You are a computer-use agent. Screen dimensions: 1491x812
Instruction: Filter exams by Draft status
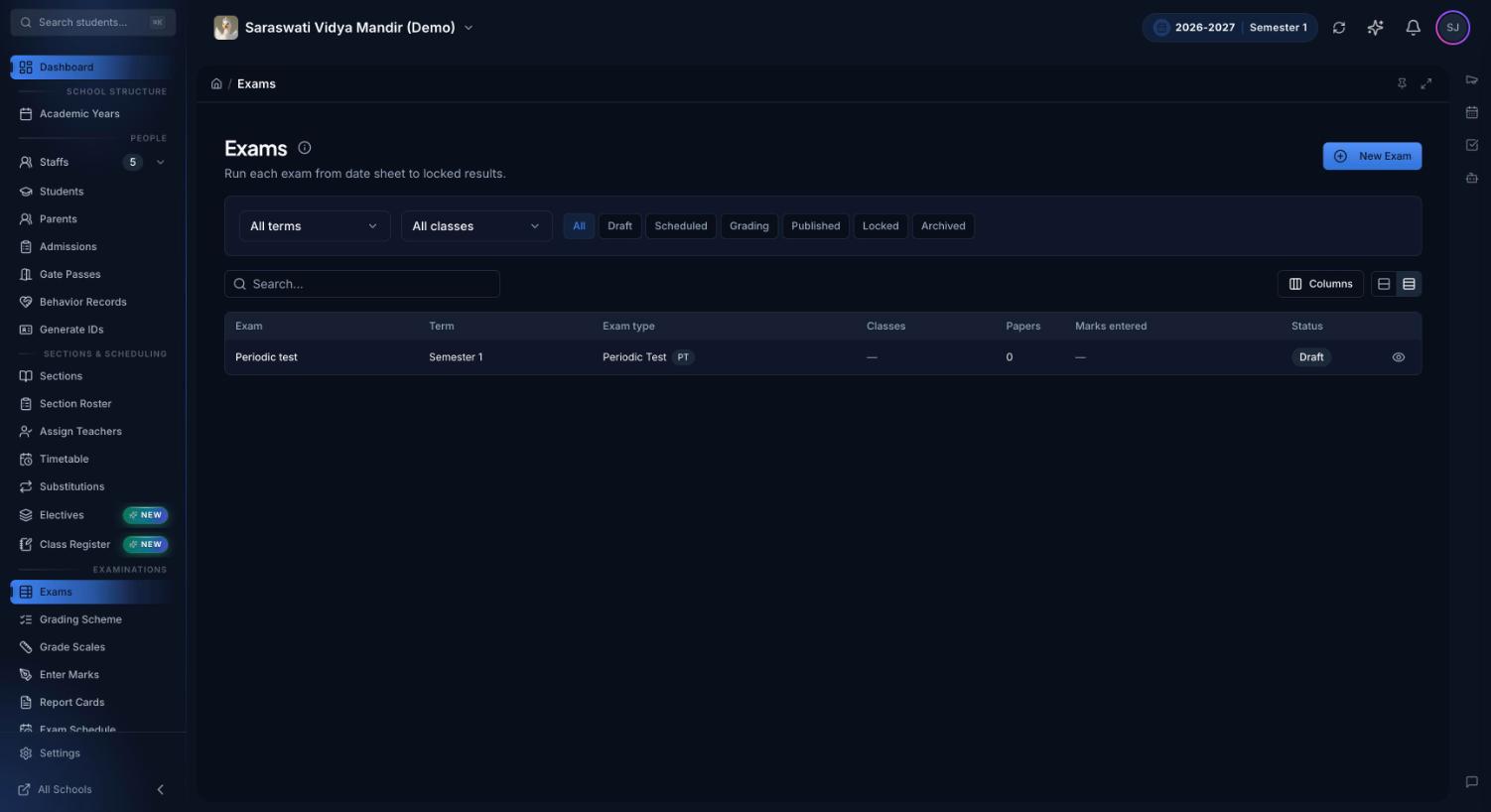[x=619, y=226]
